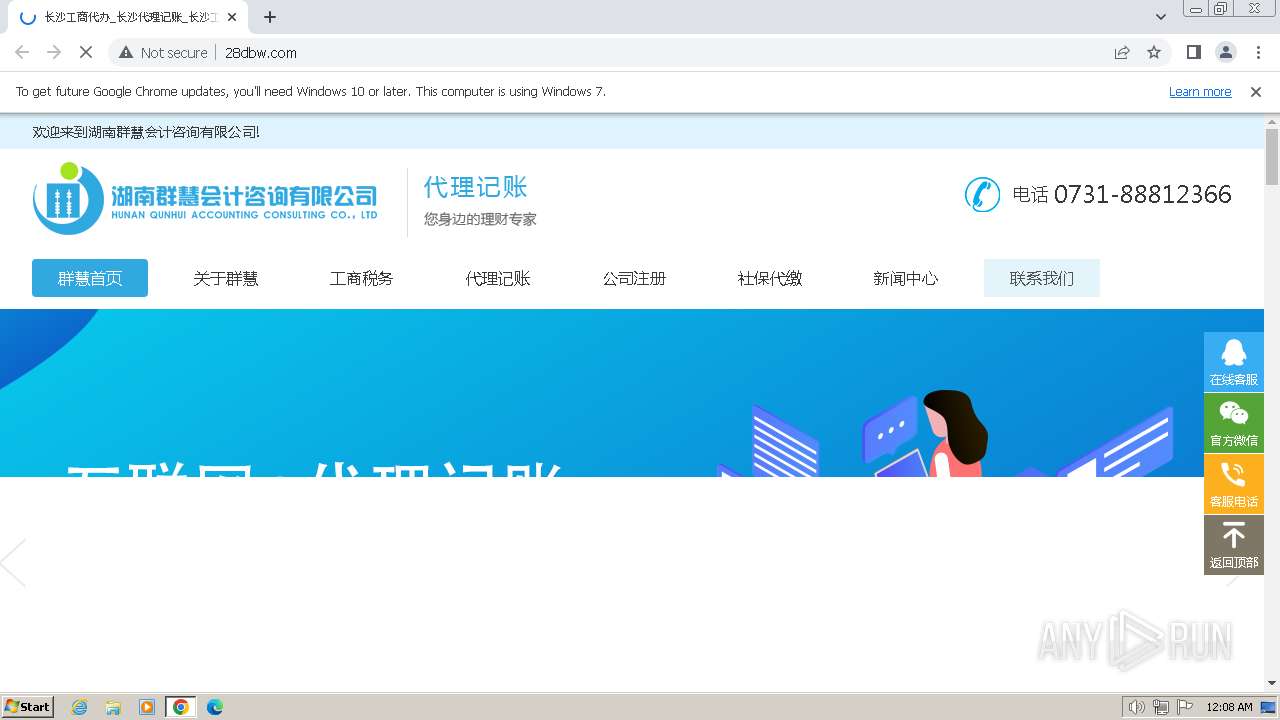Dismiss the Chrome update notice

tap(1256, 91)
